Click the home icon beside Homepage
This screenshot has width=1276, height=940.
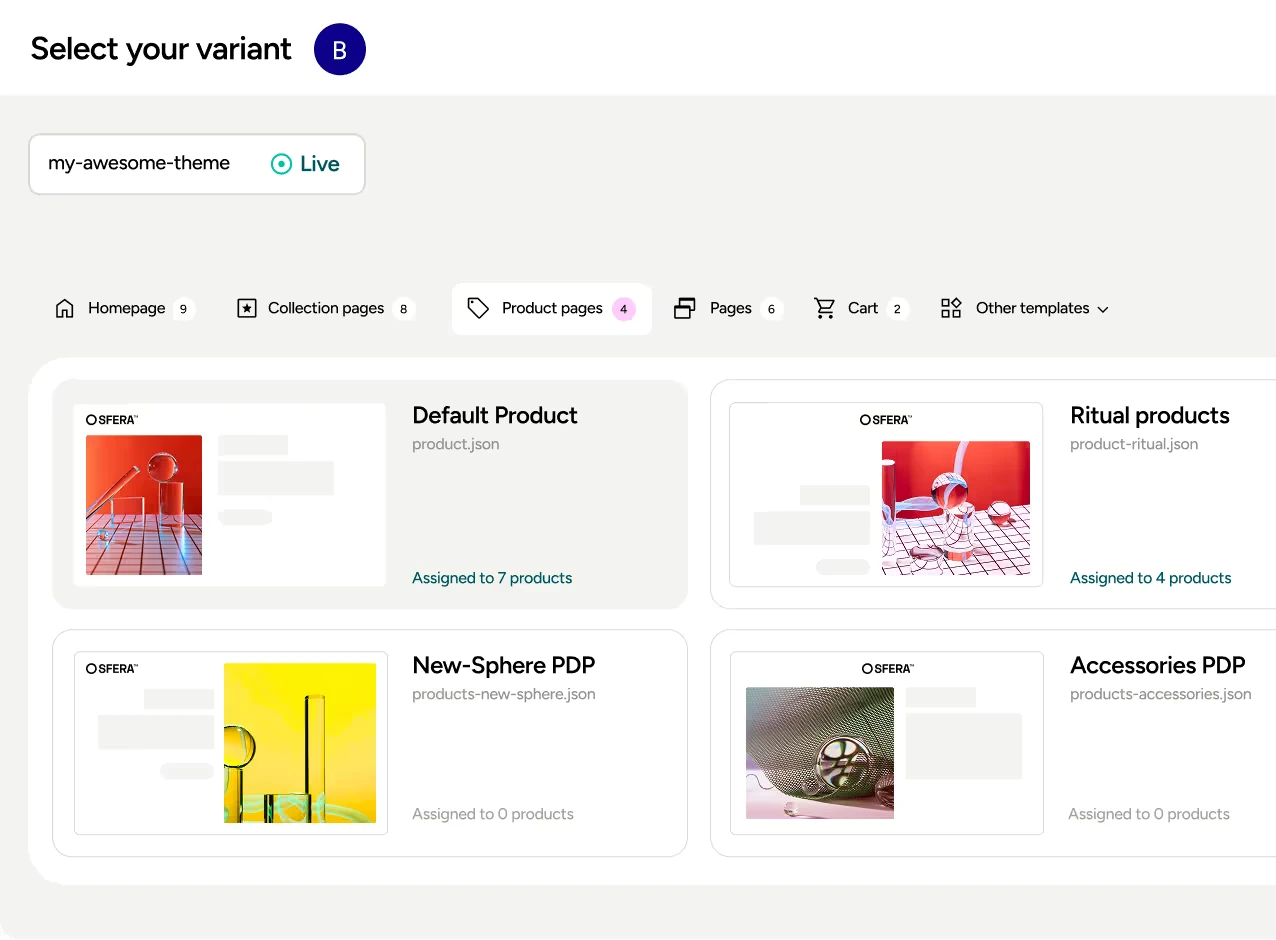click(x=65, y=308)
